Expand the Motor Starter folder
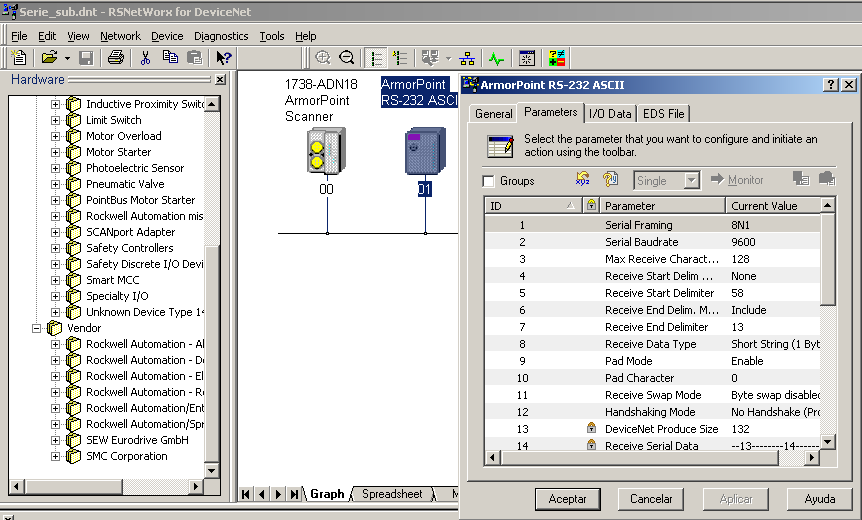 [55, 152]
